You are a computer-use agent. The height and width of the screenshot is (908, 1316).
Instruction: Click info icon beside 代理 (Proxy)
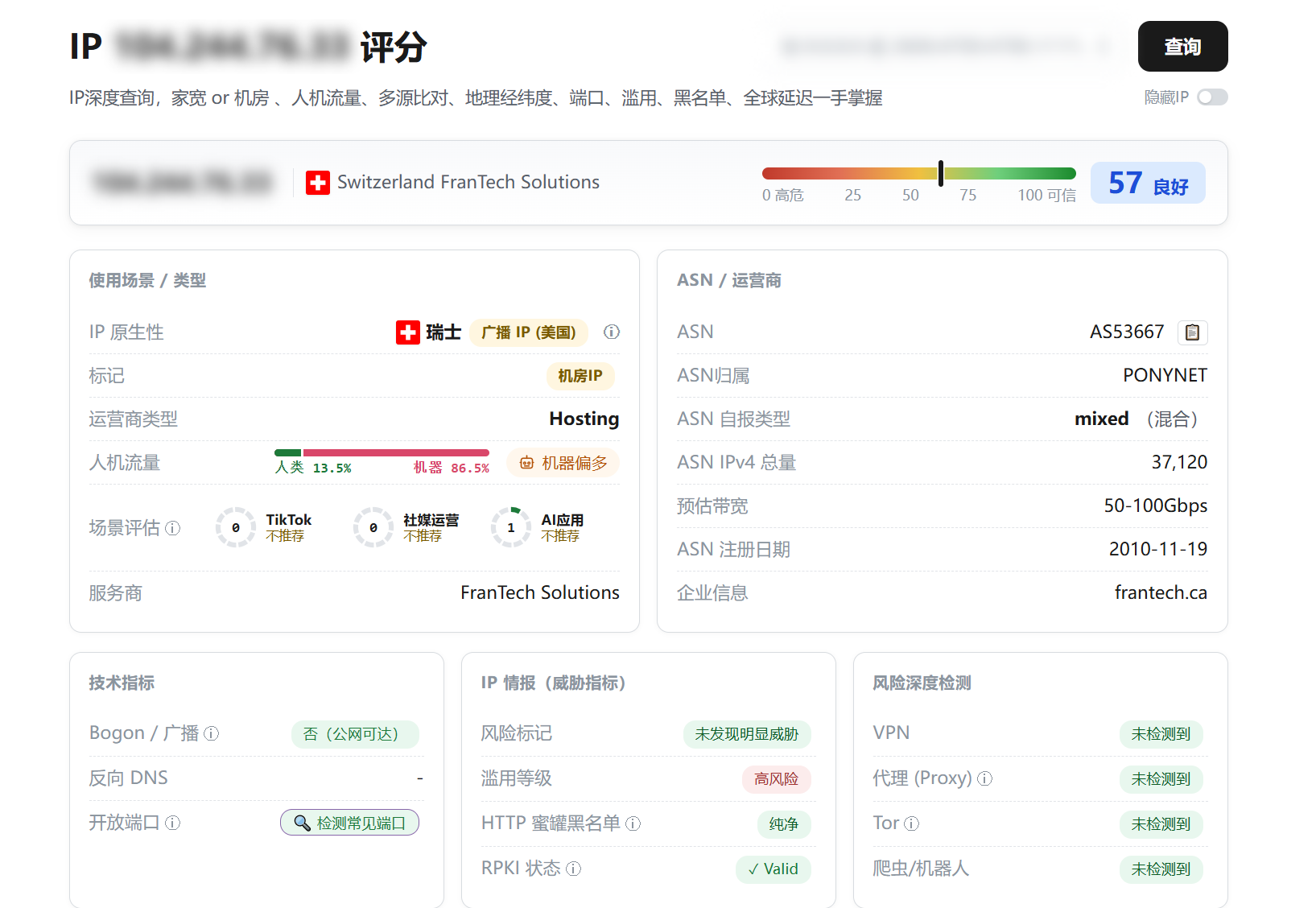coord(985,778)
